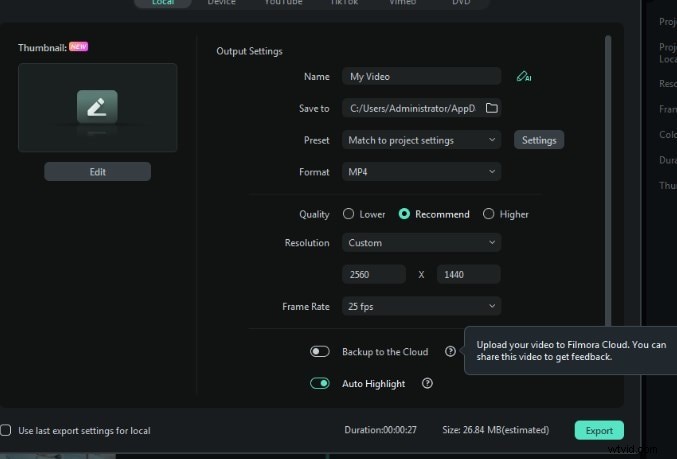Screen dimensions: 677x459
Task: Switch to the TikTok export tab
Action: pyautogui.click(x=341, y=3)
